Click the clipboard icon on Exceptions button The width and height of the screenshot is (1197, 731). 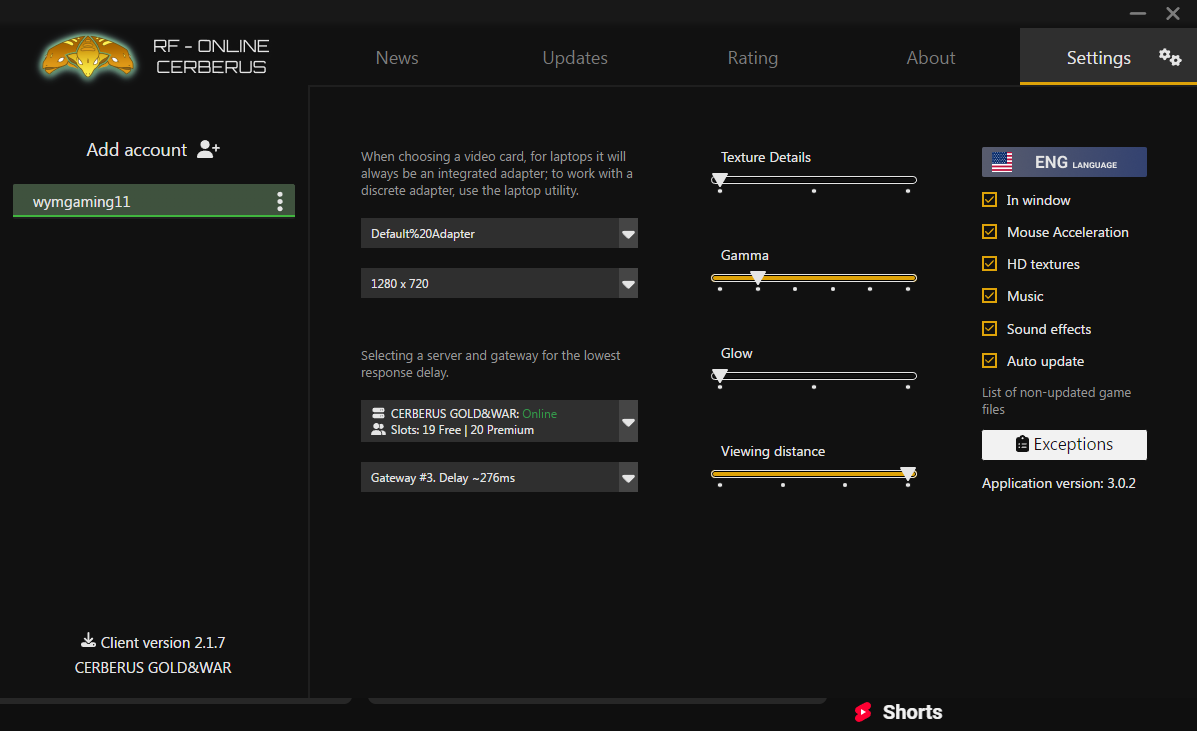pos(1022,444)
